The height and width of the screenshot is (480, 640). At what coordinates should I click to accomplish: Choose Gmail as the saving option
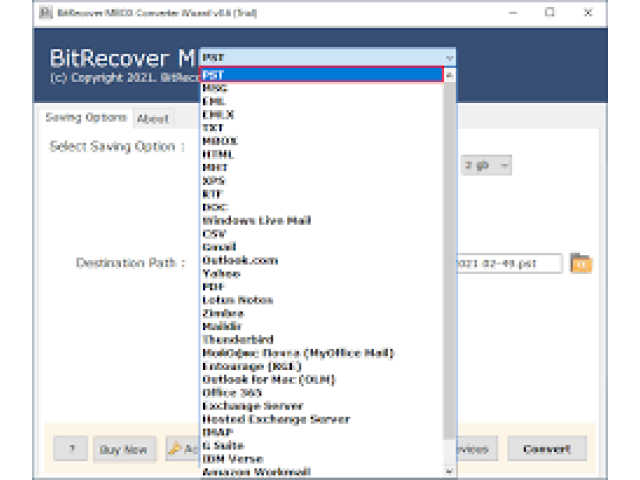218,246
